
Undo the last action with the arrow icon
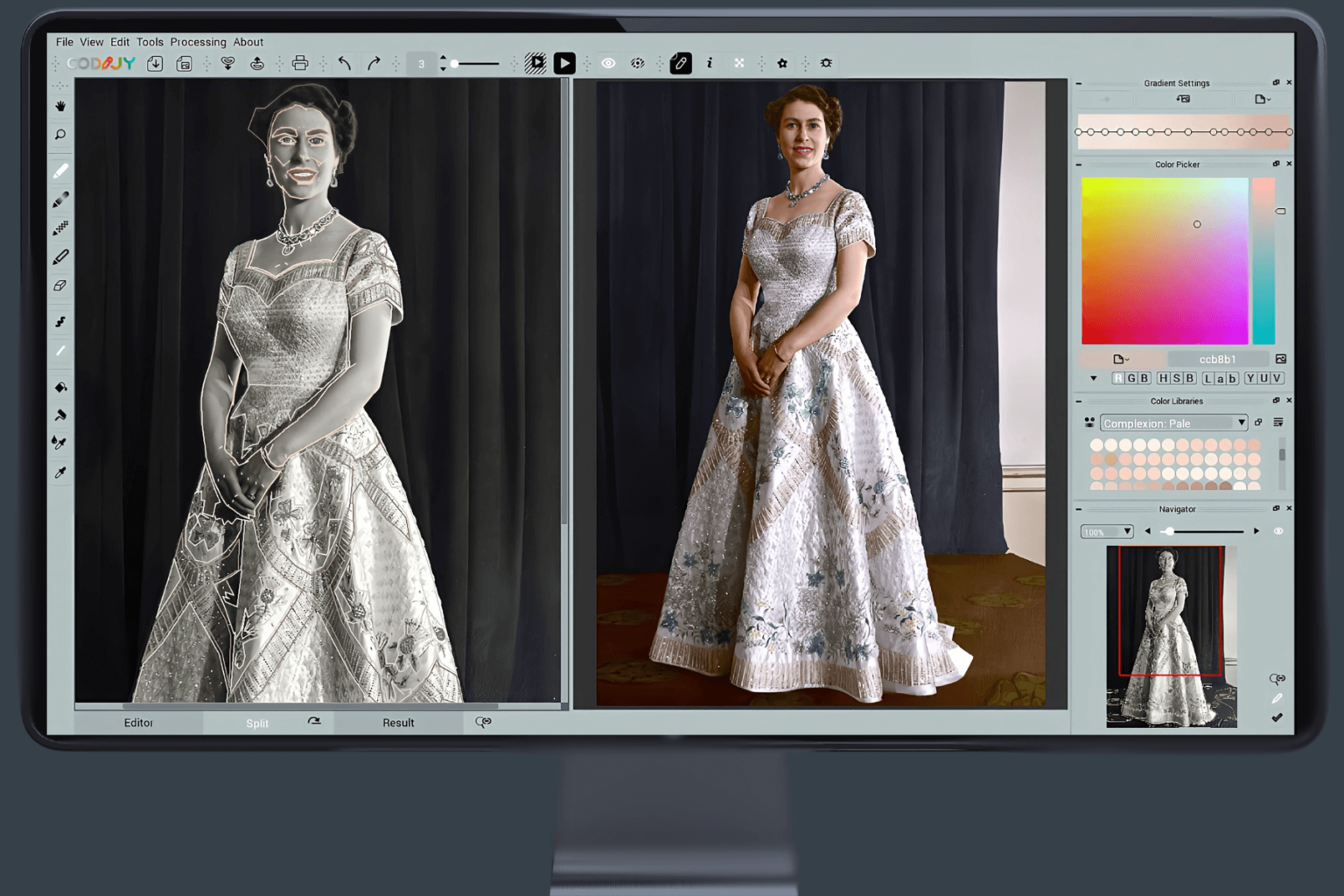[344, 62]
